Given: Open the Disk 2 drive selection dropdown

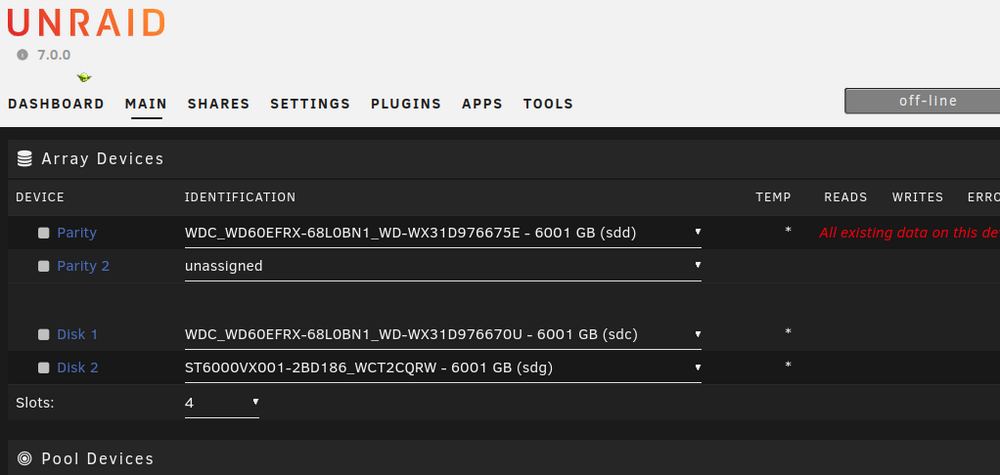Looking at the screenshot, I should (x=443, y=367).
